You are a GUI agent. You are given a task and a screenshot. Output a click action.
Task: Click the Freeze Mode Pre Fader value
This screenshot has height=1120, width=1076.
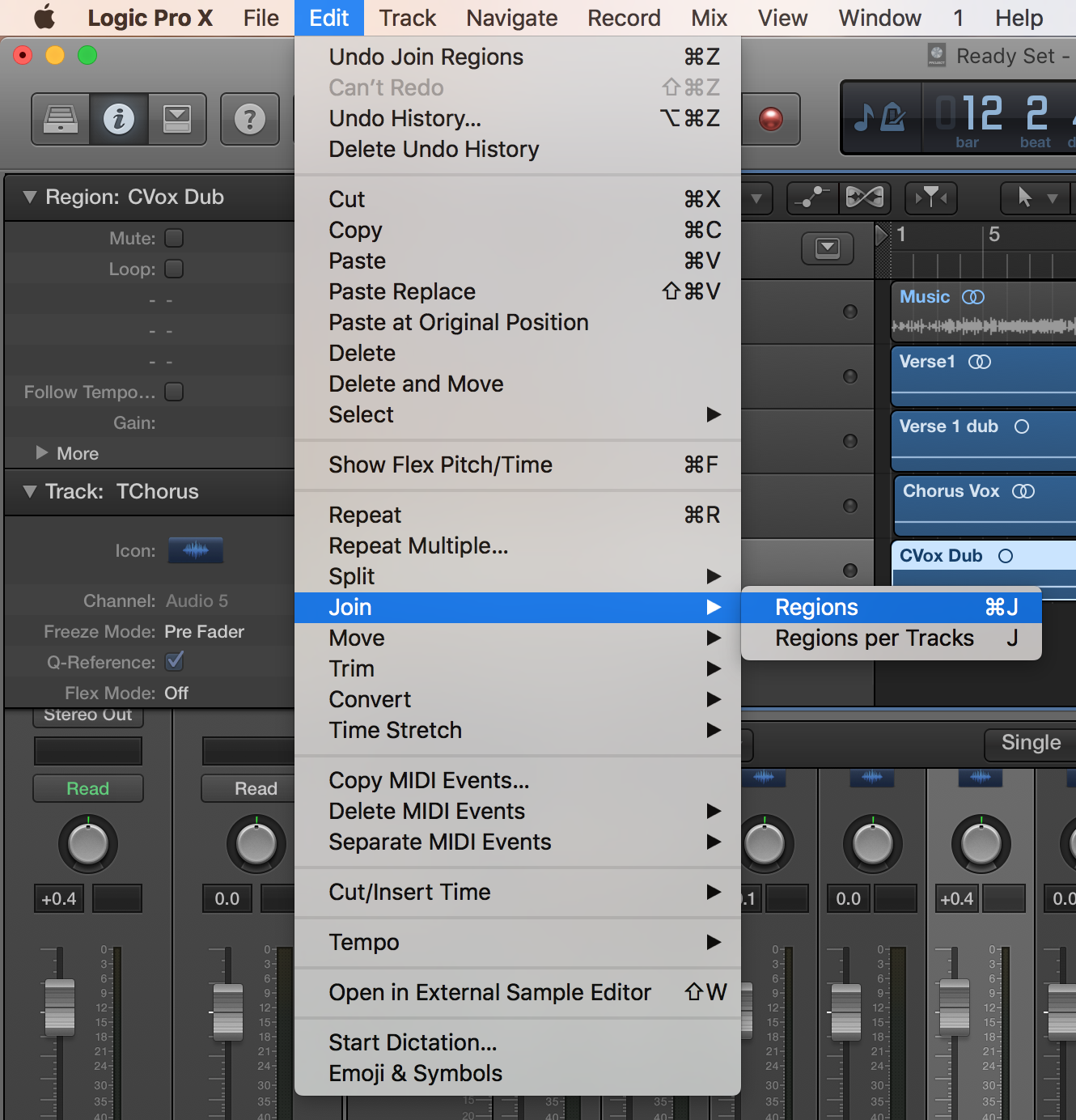pos(204,631)
